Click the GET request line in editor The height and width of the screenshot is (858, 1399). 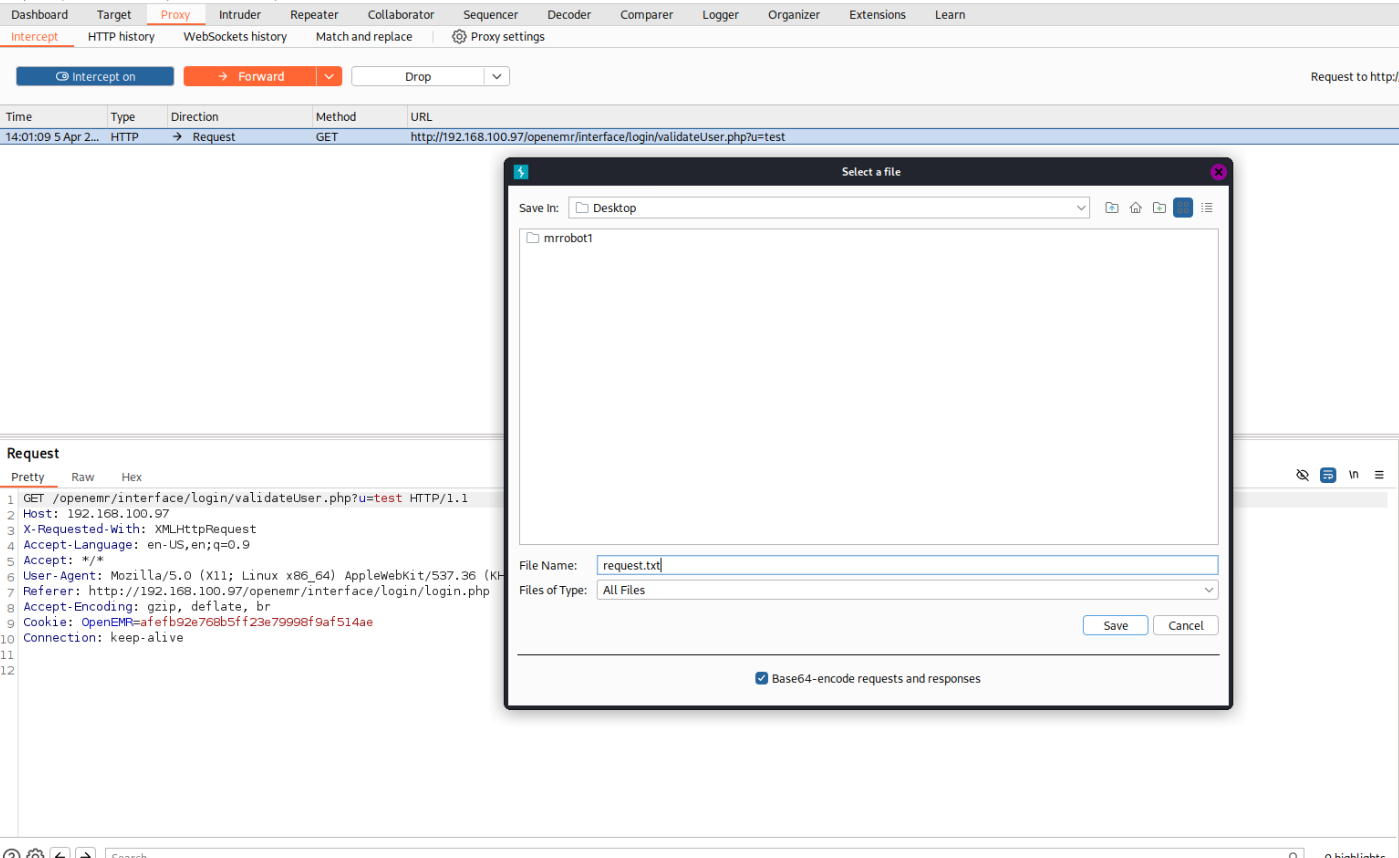click(245, 498)
